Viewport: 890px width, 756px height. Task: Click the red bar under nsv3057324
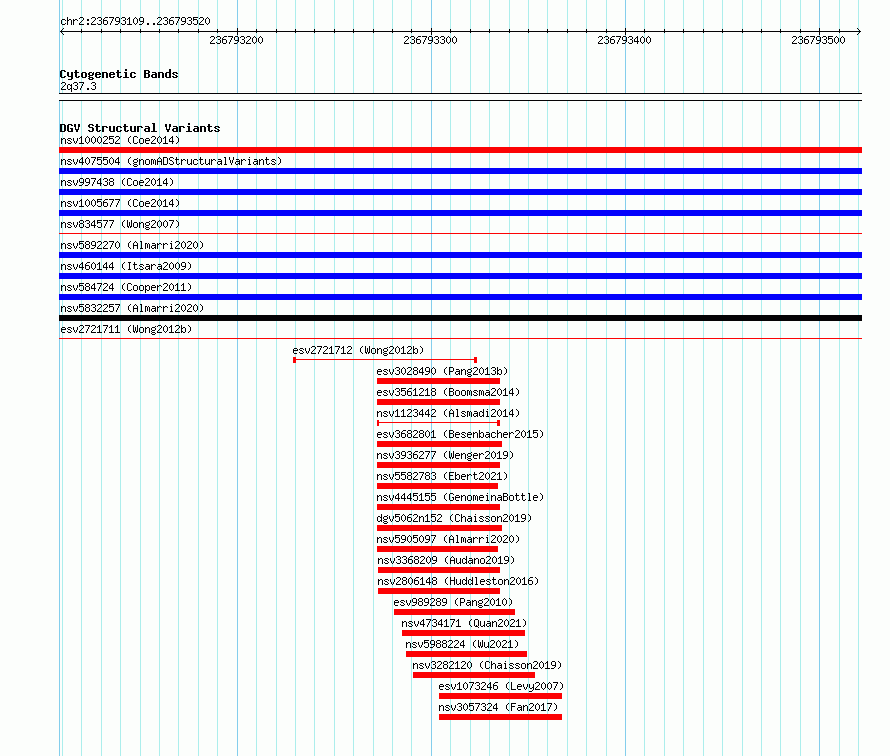point(500,717)
